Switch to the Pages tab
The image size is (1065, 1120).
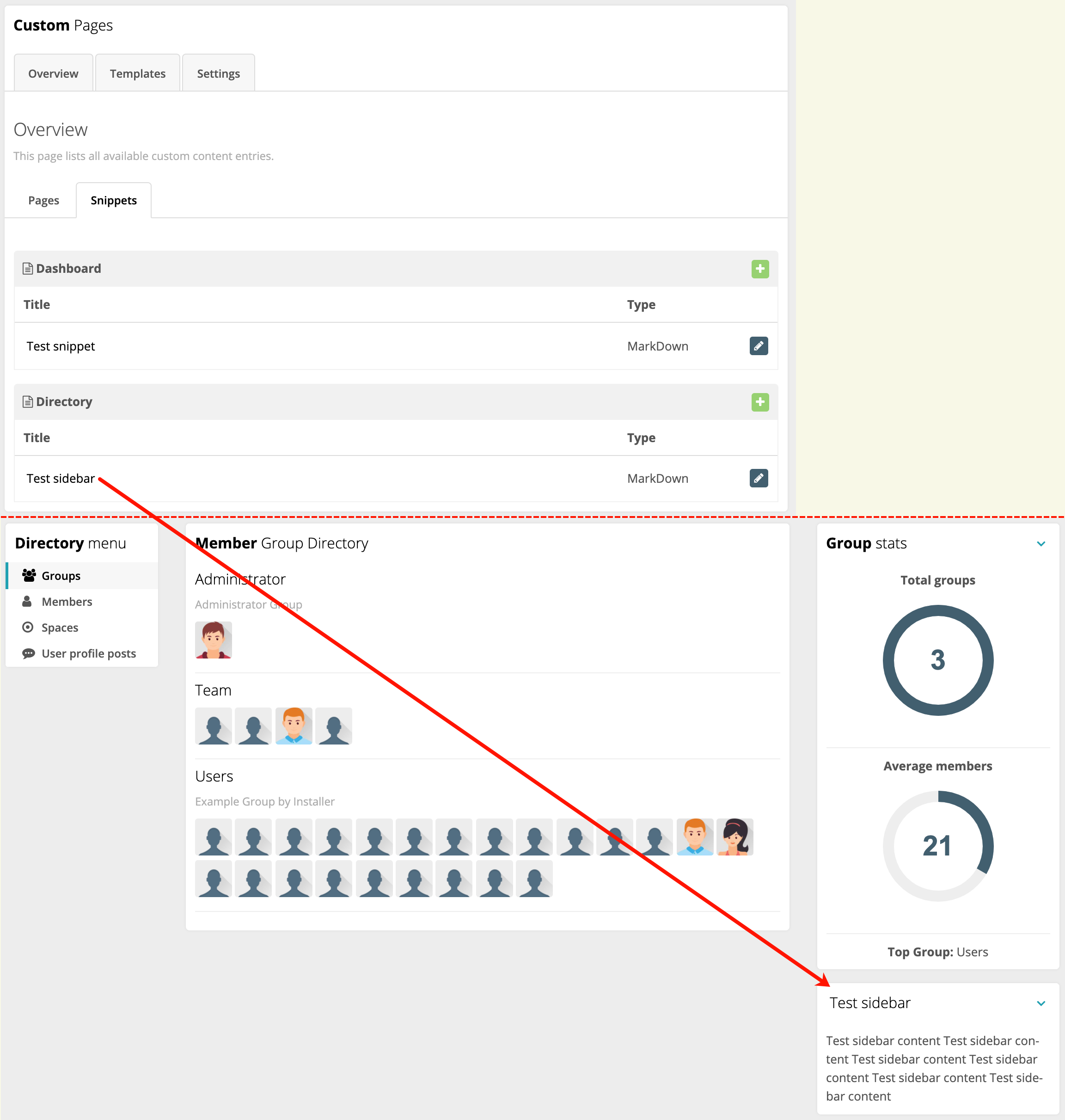pos(43,200)
